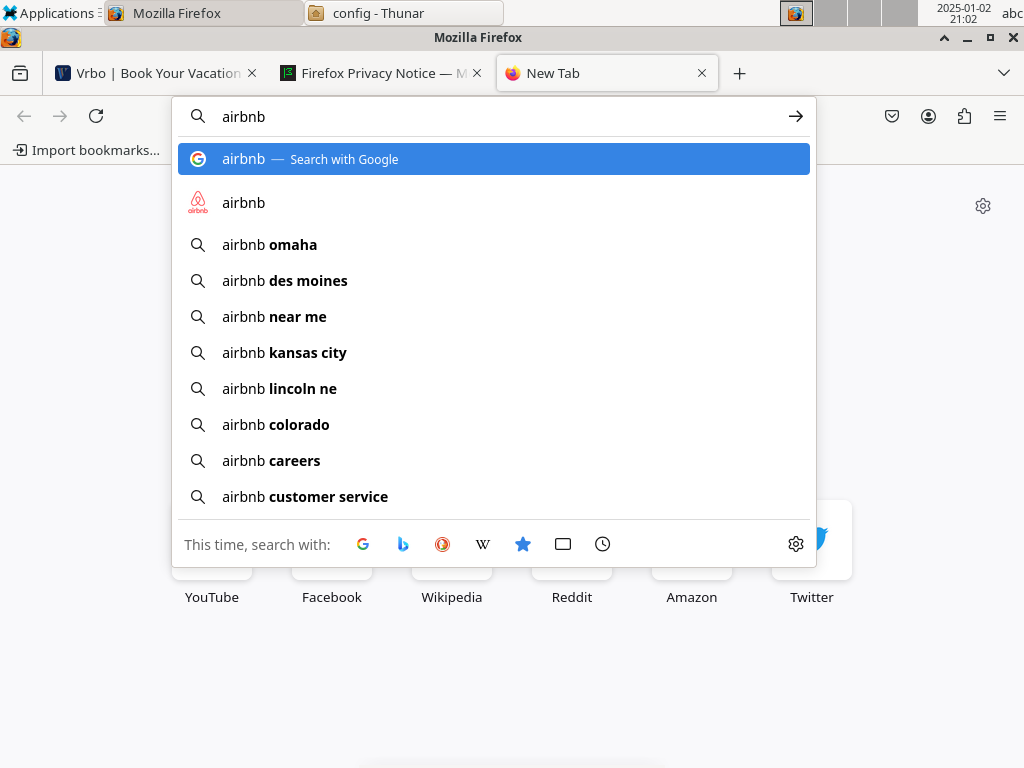Image resolution: width=1024 pixels, height=768 pixels.
Task: Open Firefox application hamburger menu
Action: click(1000, 116)
